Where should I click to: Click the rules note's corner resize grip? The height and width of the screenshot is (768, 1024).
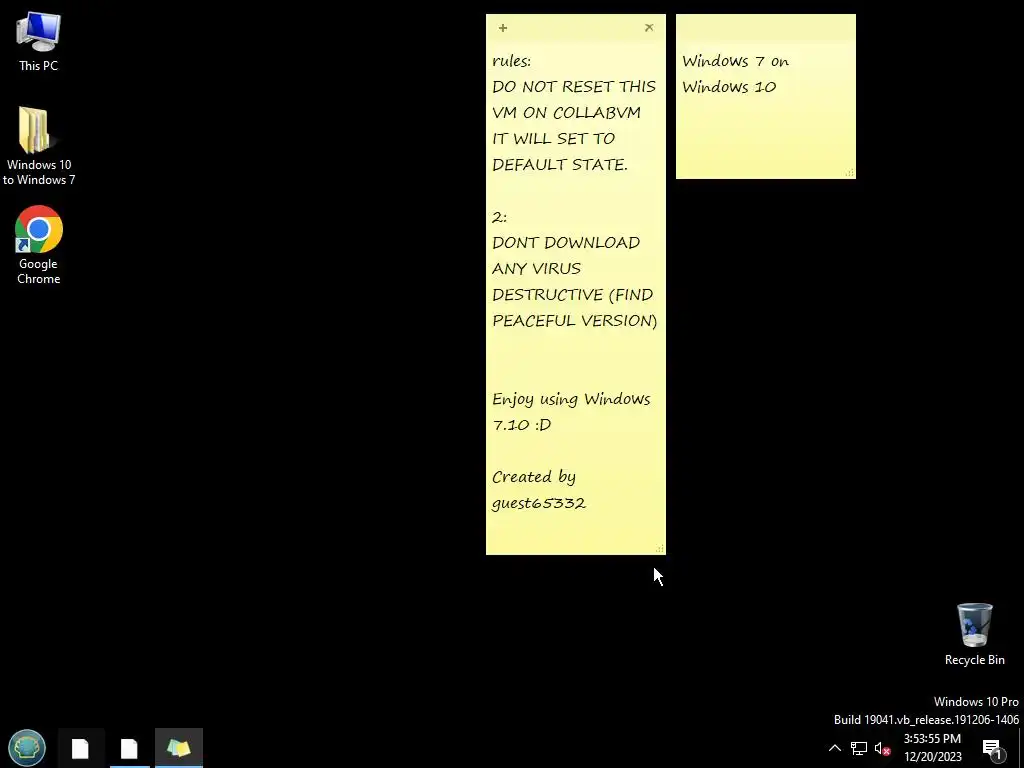[660, 549]
